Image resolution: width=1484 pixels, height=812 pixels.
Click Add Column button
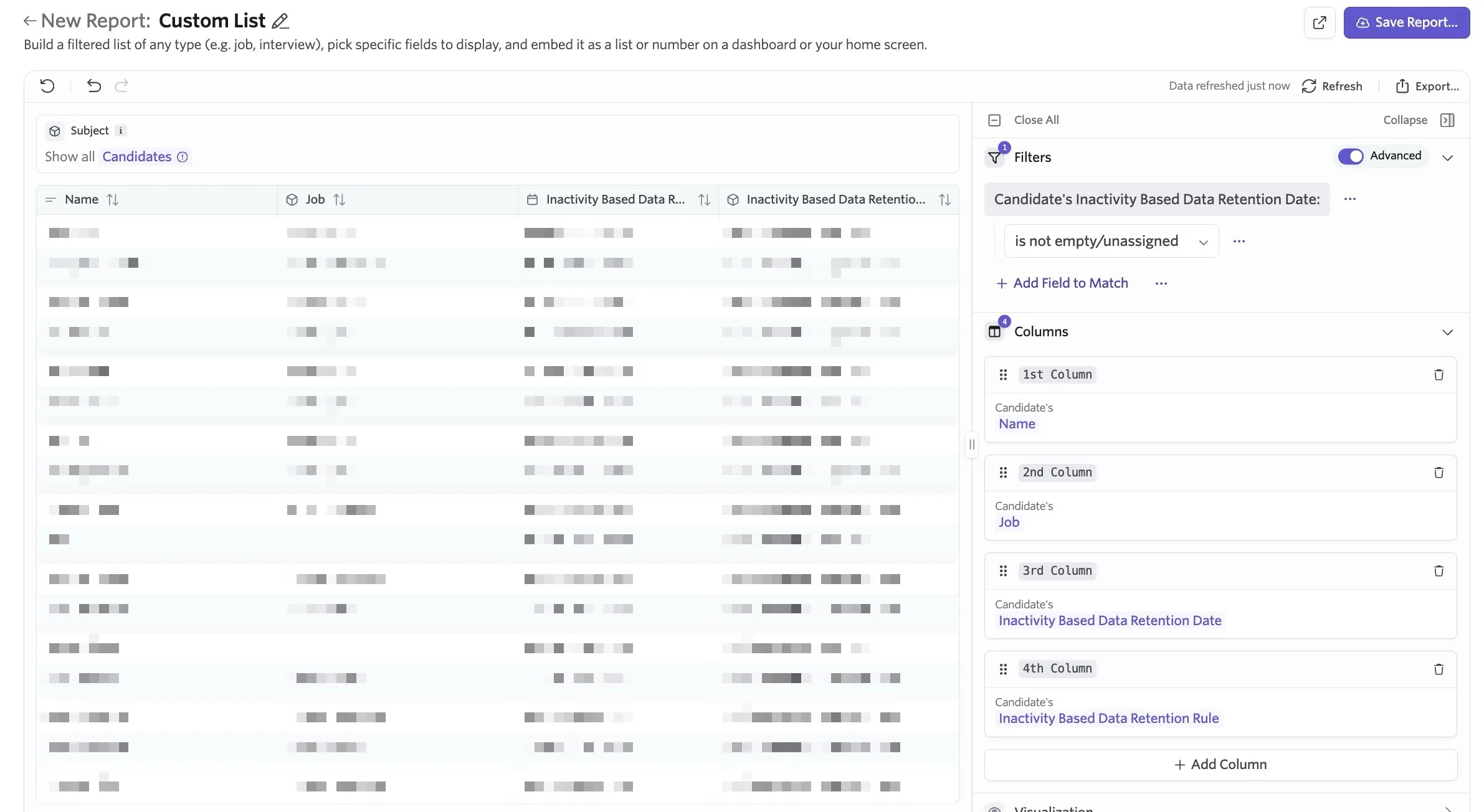click(1220, 765)
